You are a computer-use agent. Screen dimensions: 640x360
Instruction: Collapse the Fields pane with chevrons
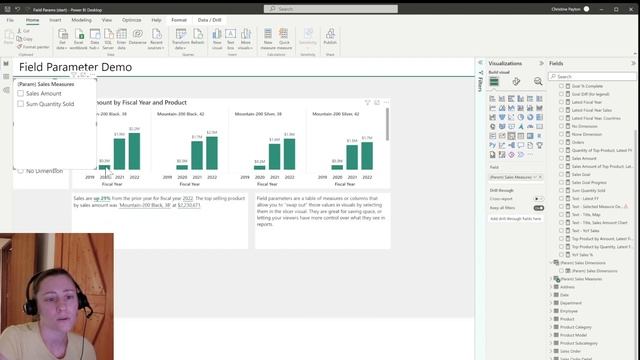[633, 63]
